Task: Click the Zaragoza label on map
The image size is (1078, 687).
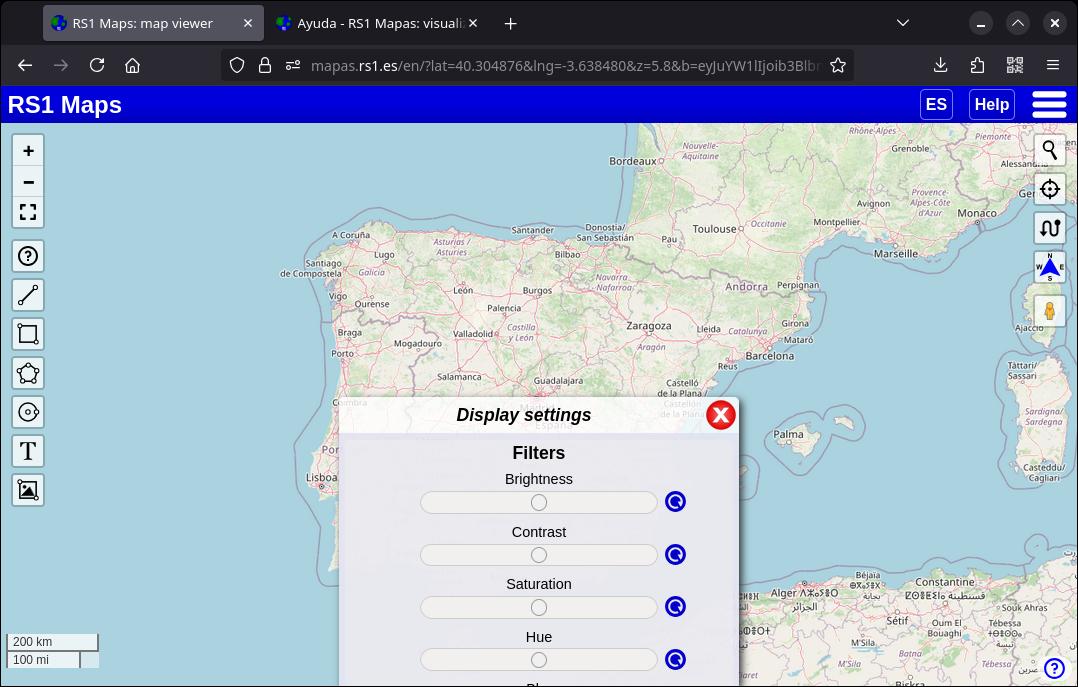Action: coord(648,326)
